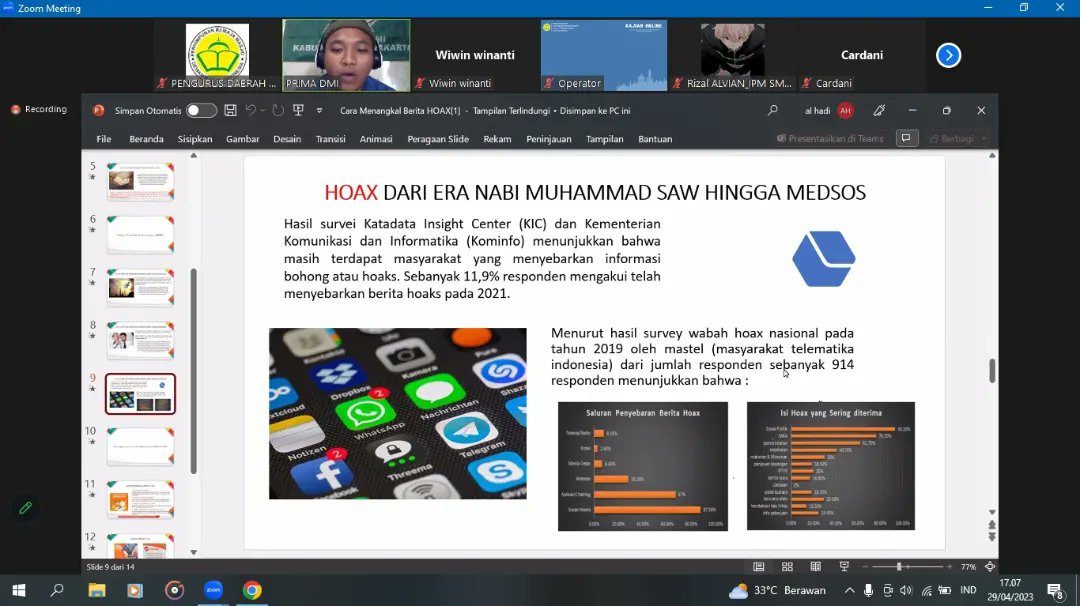Screen dimensions: 1080x606
Task: Open the Windows Start menu
Action: coord(19,590)
